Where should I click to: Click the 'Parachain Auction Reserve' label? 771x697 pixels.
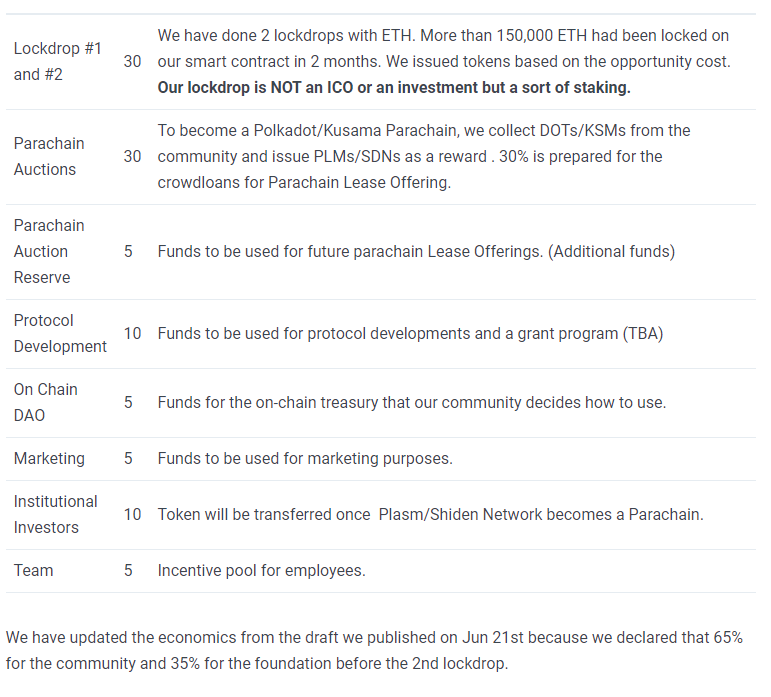tap(49, 251)
